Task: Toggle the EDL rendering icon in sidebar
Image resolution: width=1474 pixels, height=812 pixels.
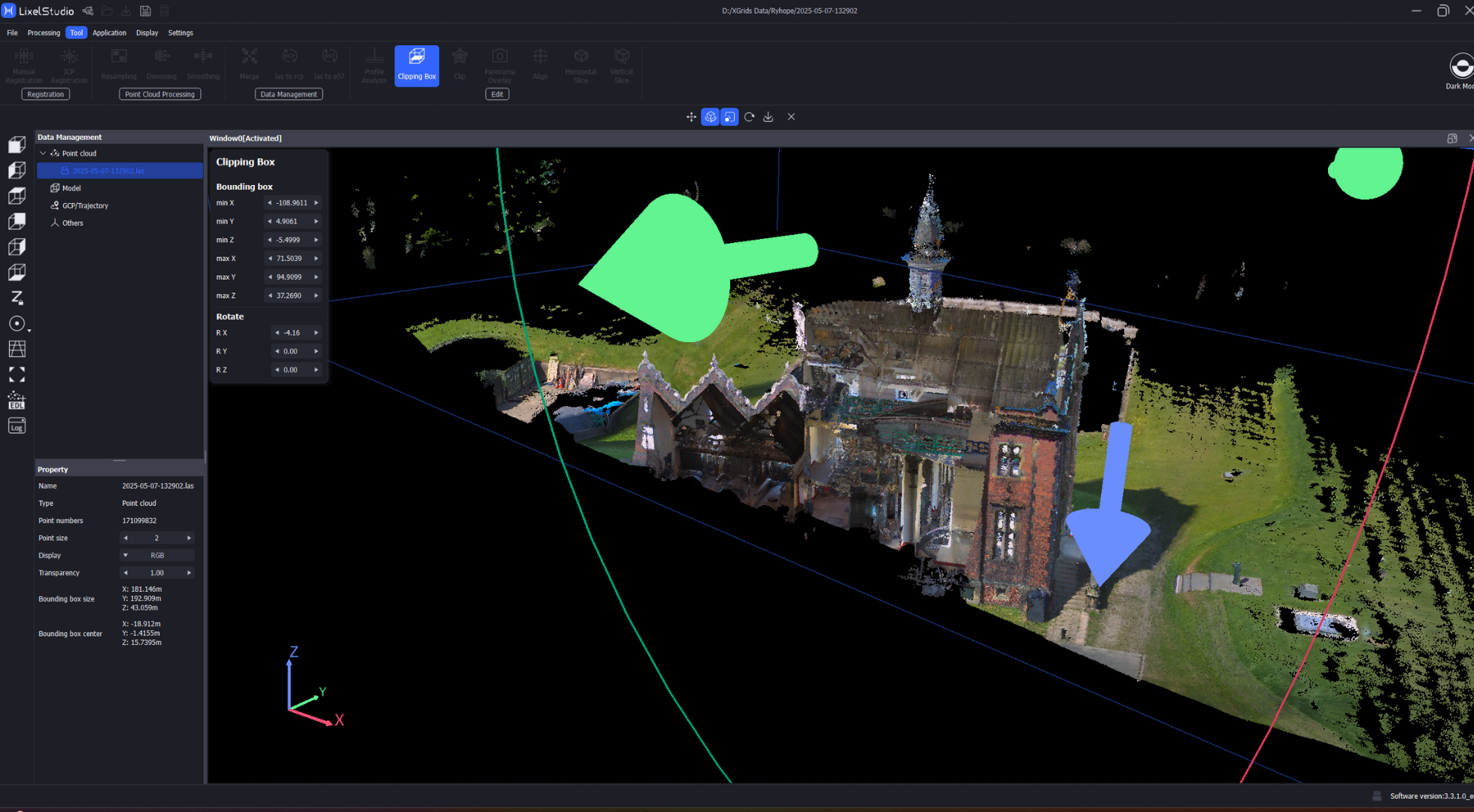Action: 17,401
